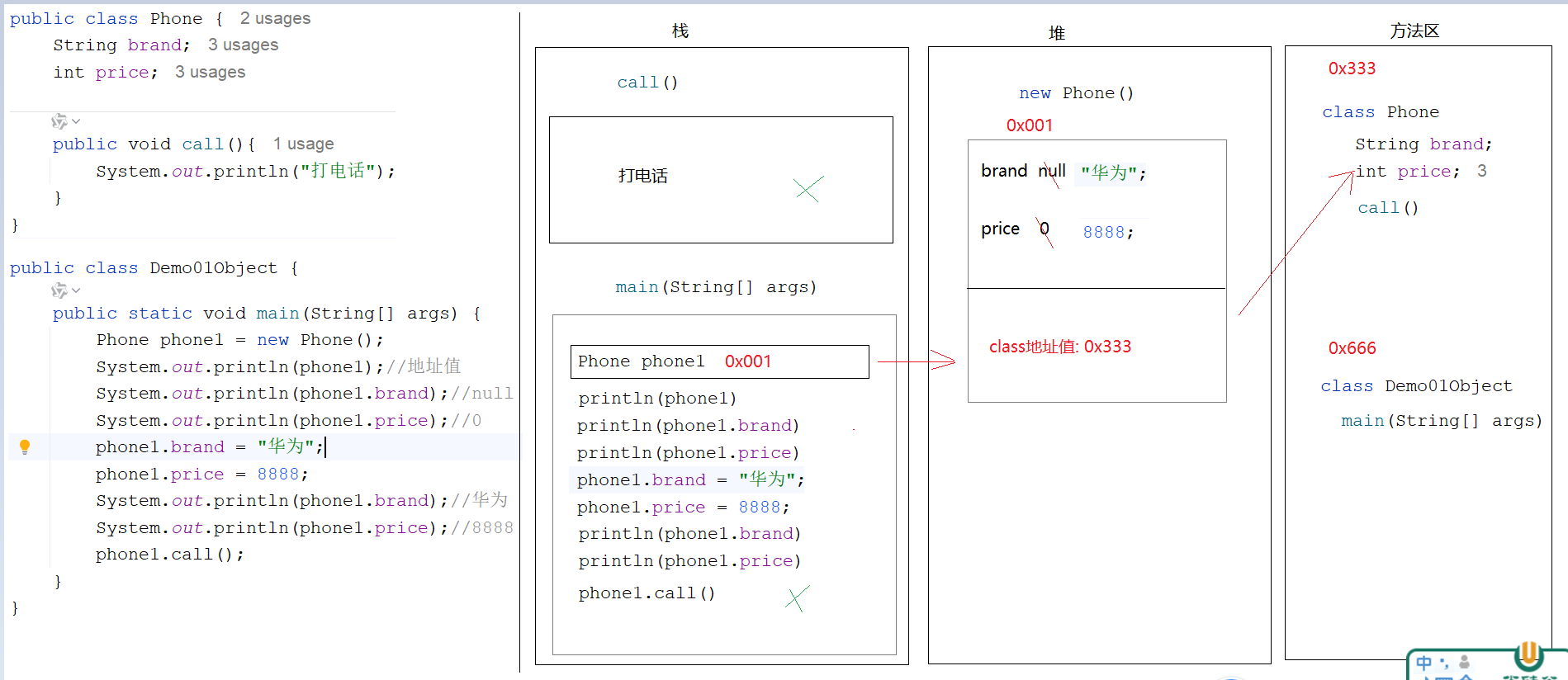Image resolution: width=1568 pixels, height=680 pixels.
Task: Click the AI assistant icon above the main method
Action: pyautogui.click(x=59, y=290)
